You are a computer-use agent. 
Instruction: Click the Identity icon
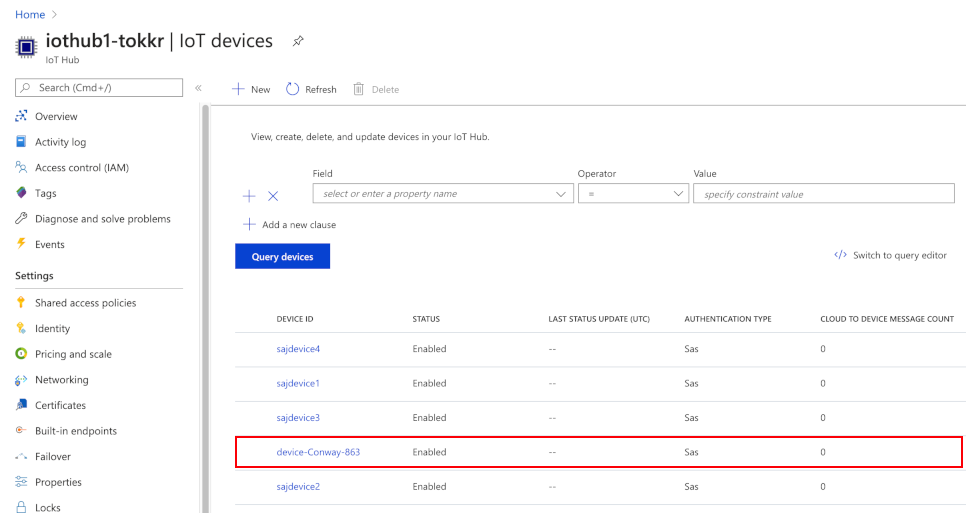click(22, 328)
